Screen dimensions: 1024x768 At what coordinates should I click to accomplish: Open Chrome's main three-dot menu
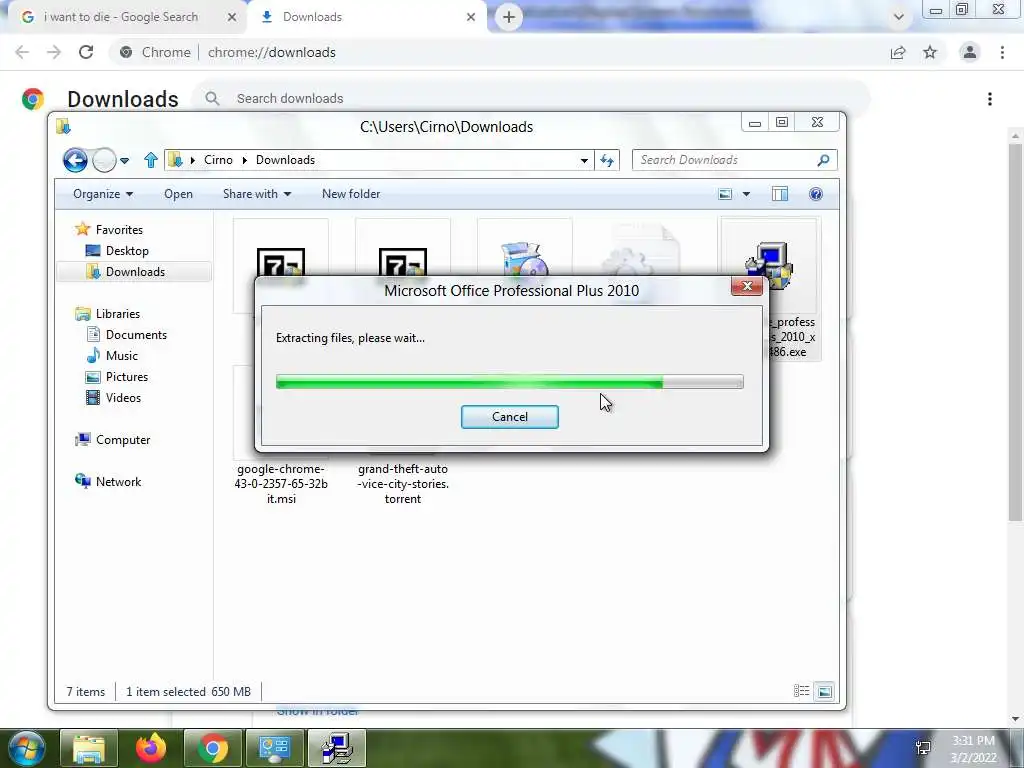[x=1002, y=52]
